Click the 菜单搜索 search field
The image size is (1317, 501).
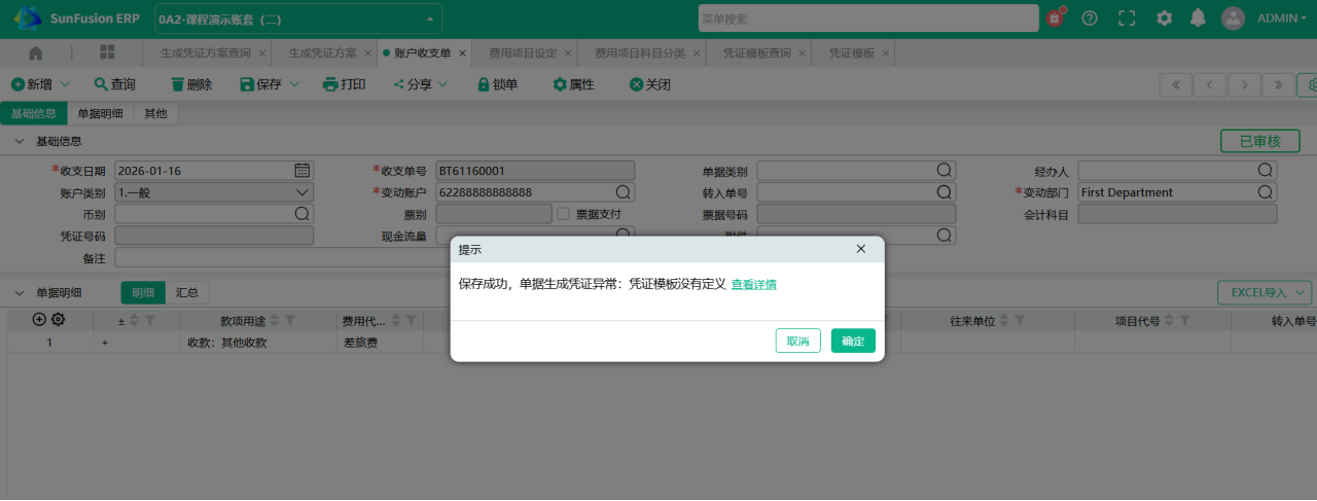[868, 18]
